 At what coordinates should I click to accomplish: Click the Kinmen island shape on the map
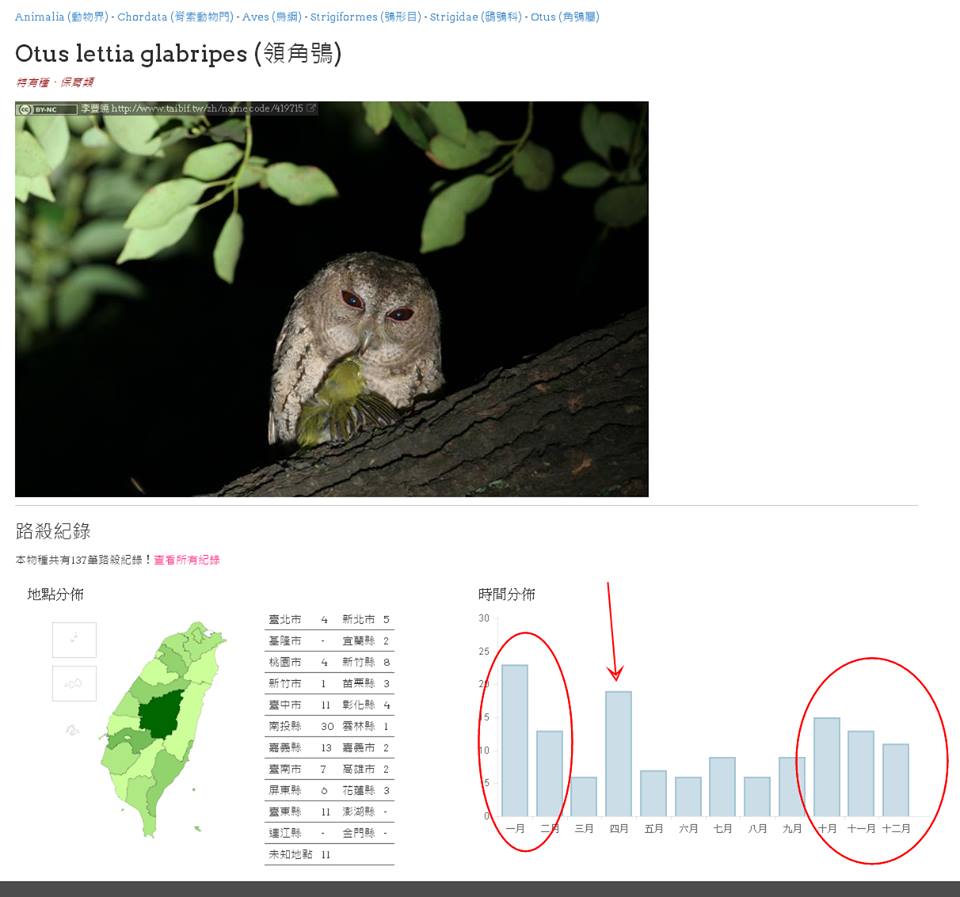click(x=72, y=730)
